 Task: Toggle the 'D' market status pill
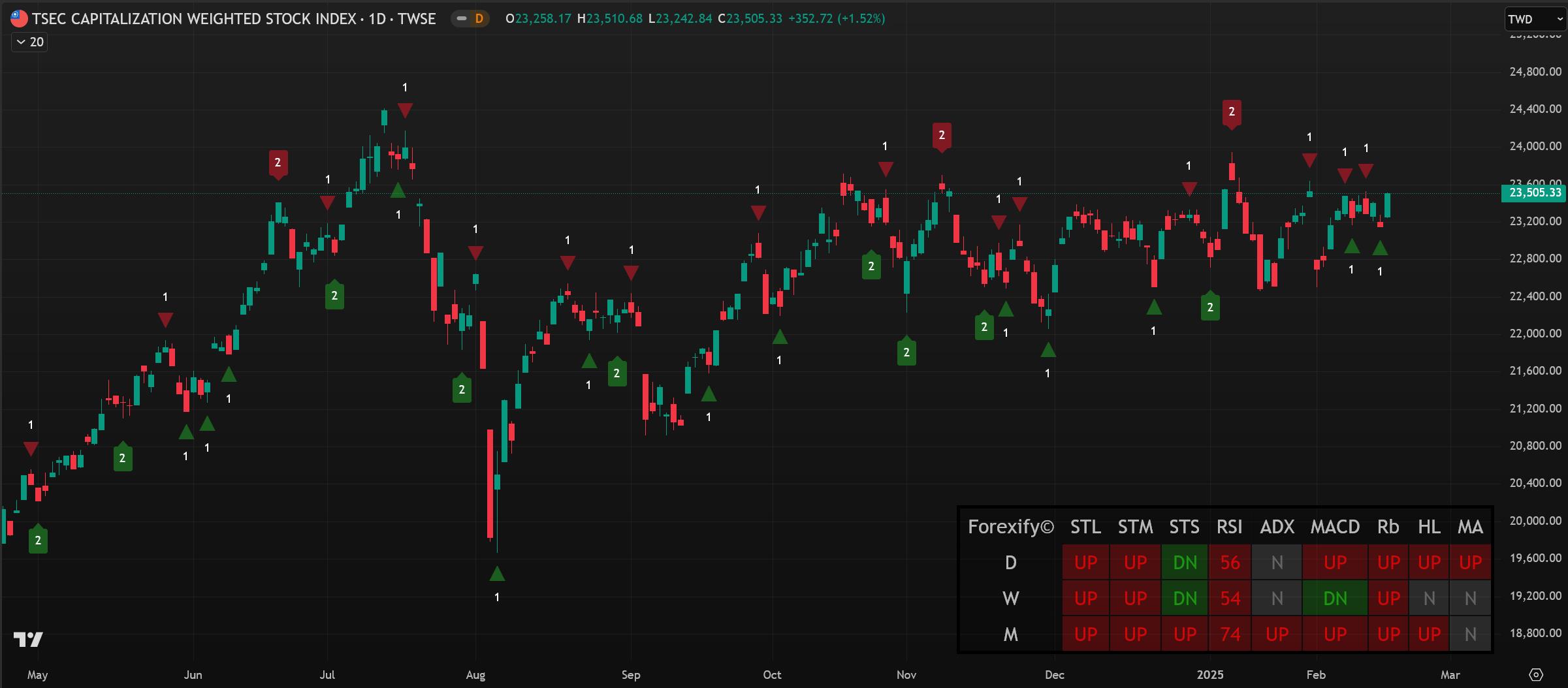(x=470, y=19)
